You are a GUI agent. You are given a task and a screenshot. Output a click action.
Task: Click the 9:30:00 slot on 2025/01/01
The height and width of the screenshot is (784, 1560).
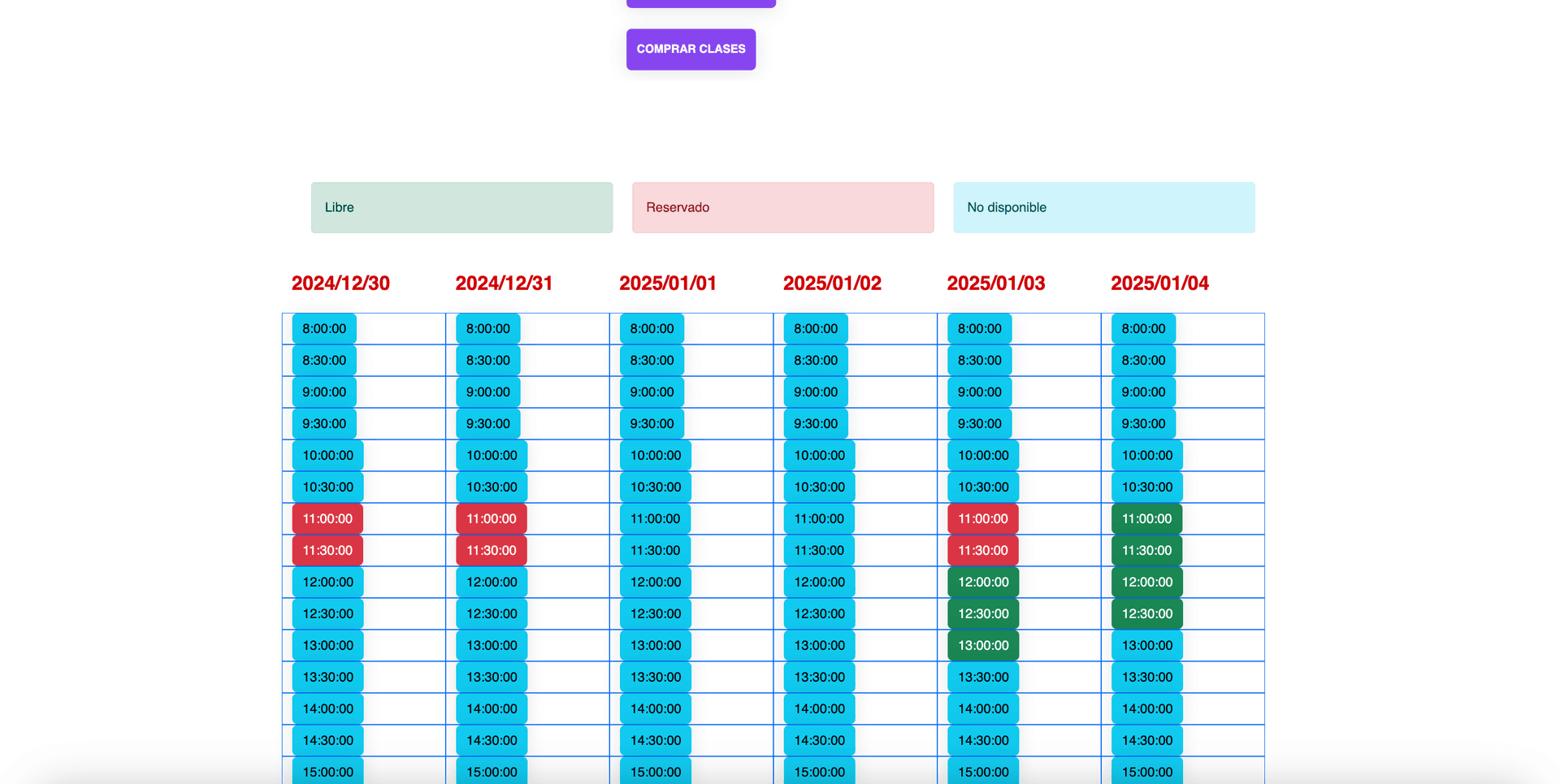click(x=651, y=423)
